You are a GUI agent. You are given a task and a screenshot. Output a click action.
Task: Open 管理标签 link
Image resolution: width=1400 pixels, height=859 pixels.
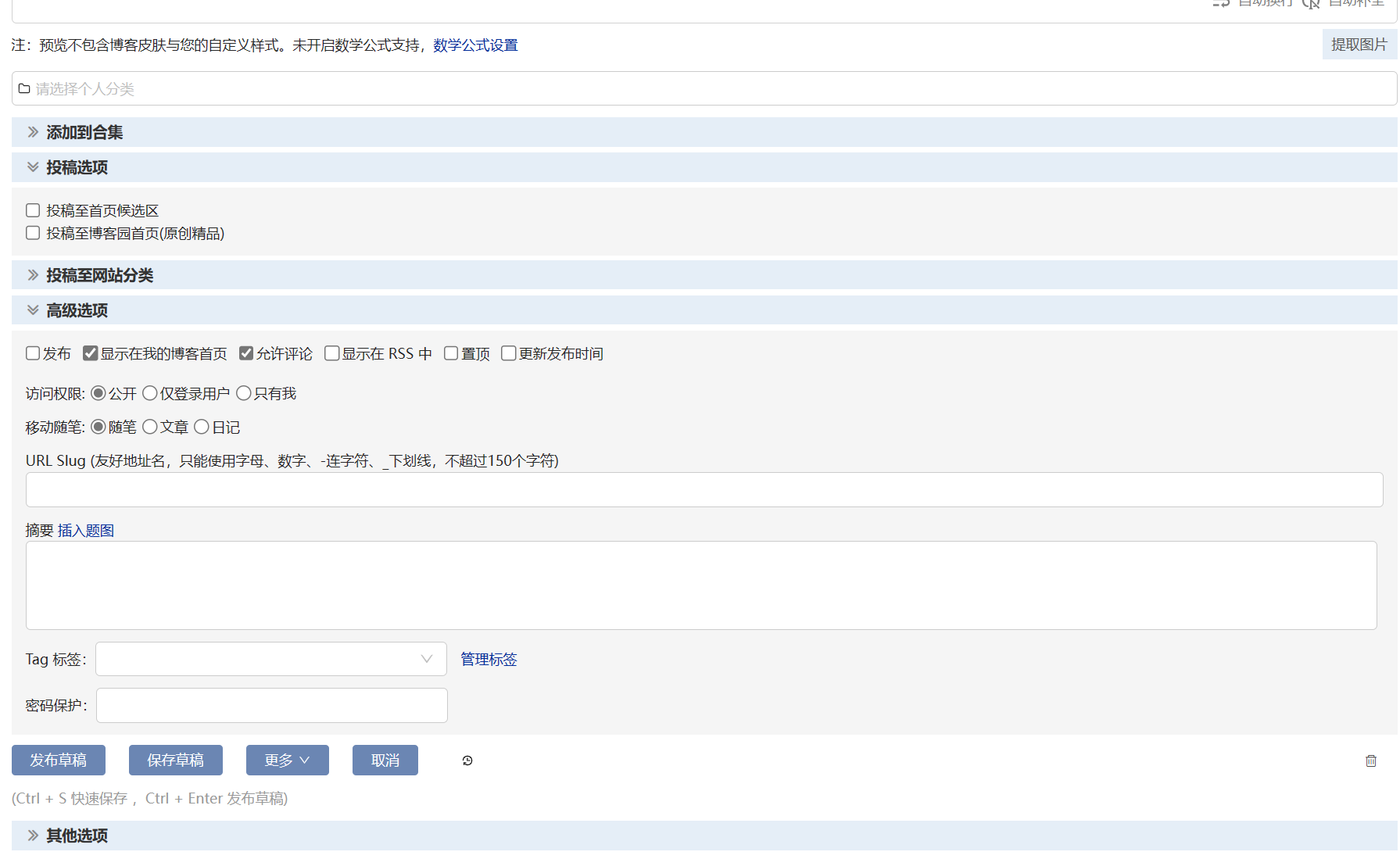(x=489, y=659)
